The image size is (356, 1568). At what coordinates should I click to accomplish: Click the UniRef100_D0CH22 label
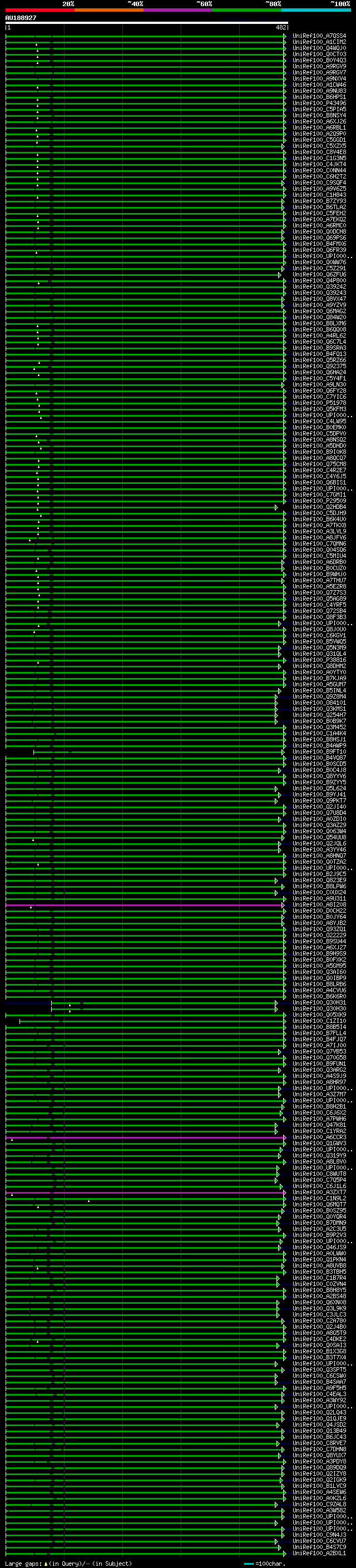pyautogui.click(x=319, y=911)
